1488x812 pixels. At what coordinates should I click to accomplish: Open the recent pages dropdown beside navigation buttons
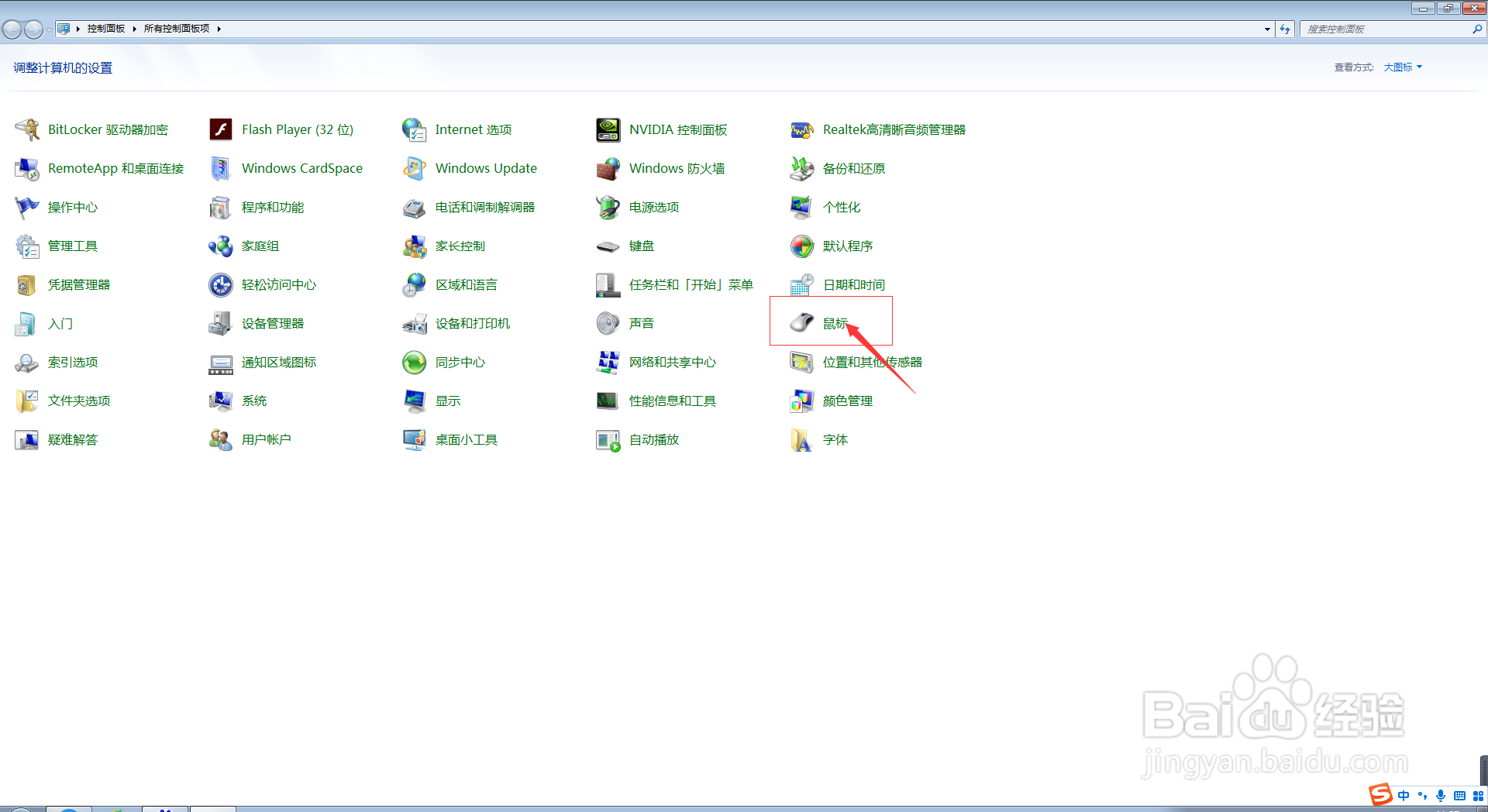49,29
